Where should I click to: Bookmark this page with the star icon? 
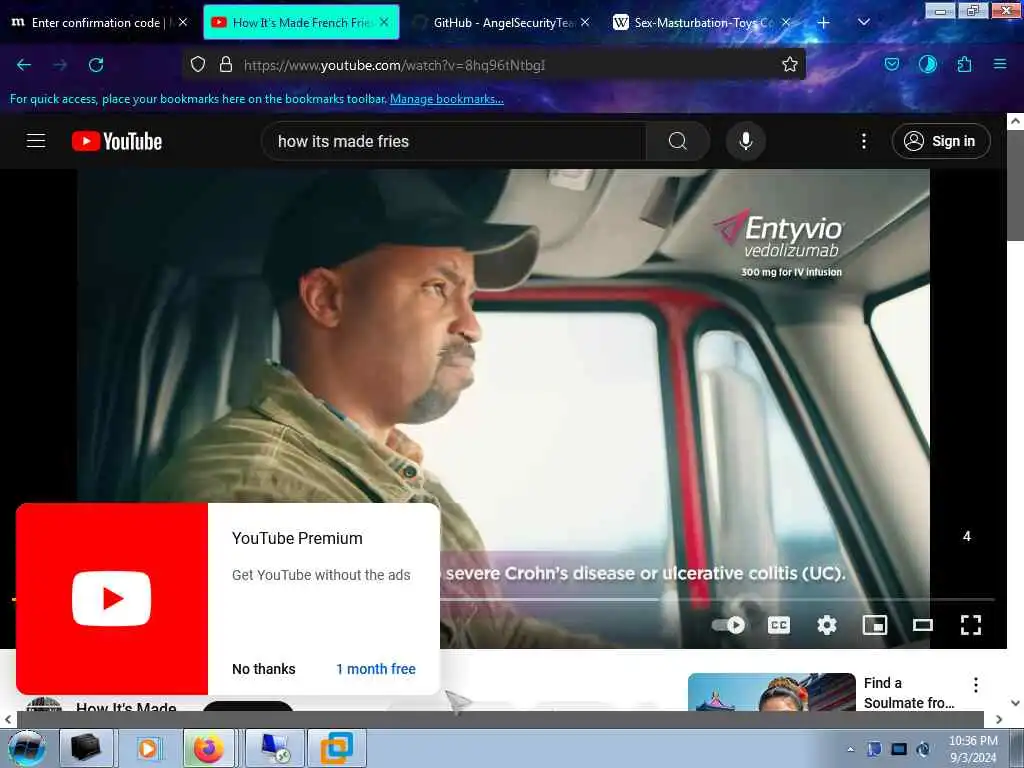point(790,64)
